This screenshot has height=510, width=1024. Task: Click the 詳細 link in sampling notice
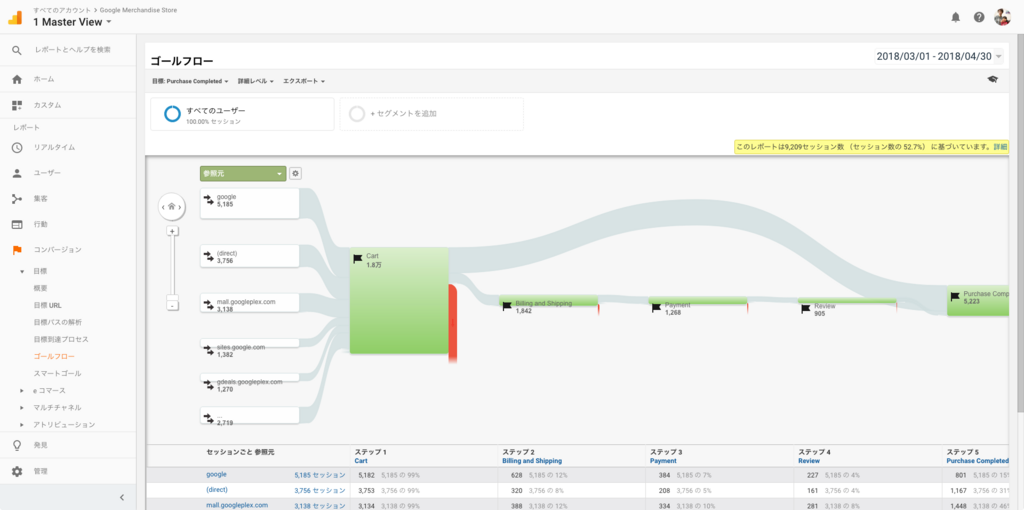(x=1000, y=147)
